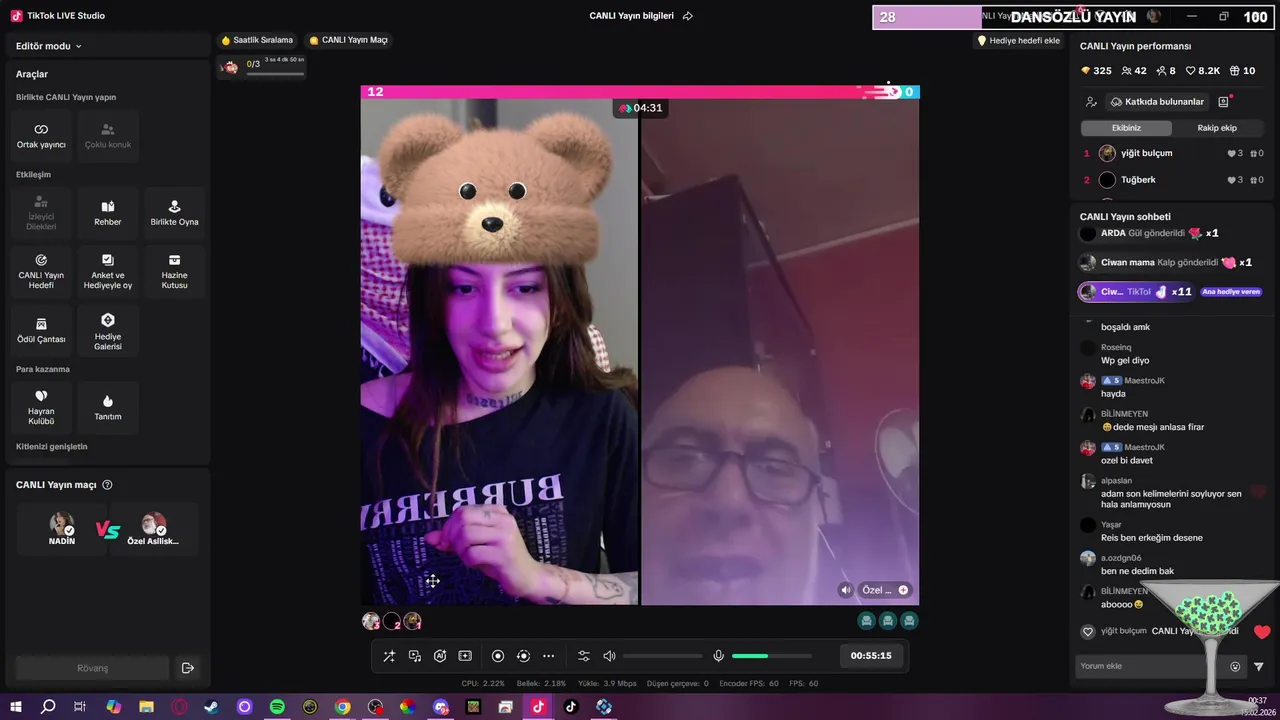Click the Katkıda bulunanlar button
Image resolution: width=1280 pixels, height=720 pixels.
pos(1157,102)
